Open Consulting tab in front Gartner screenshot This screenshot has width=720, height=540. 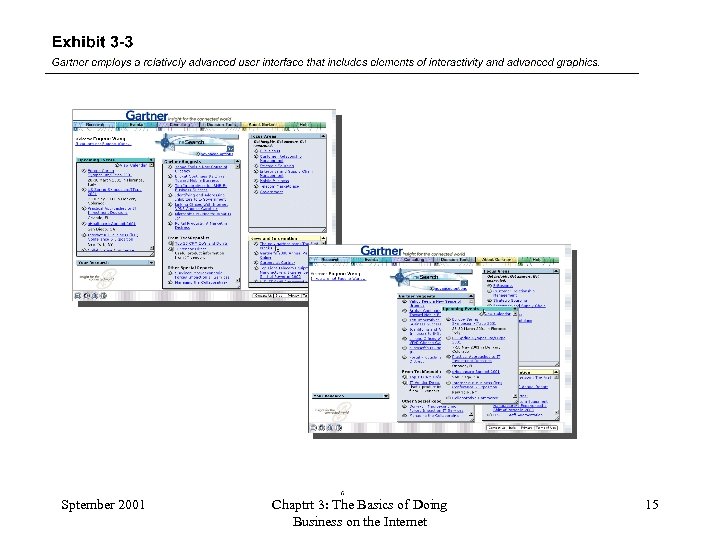(x=414, y=259)
